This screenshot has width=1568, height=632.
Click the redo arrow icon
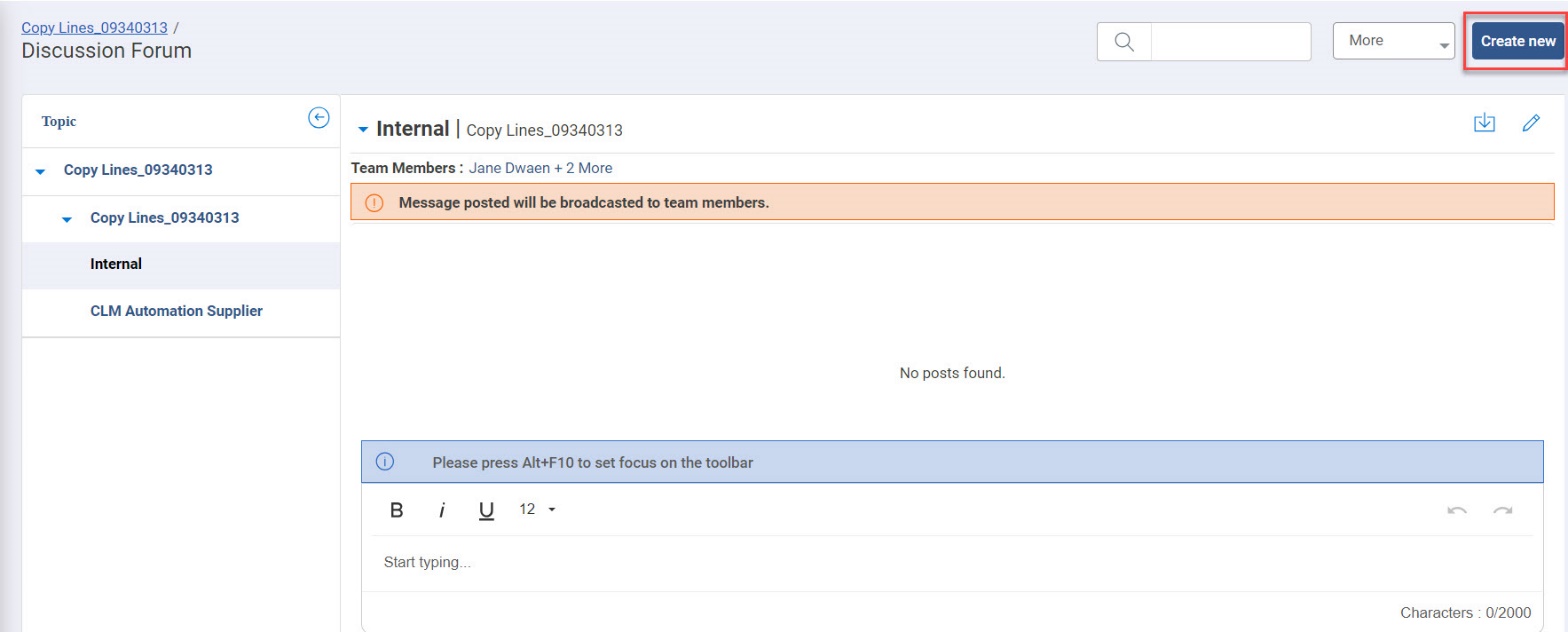click(x=1502, y=511)
